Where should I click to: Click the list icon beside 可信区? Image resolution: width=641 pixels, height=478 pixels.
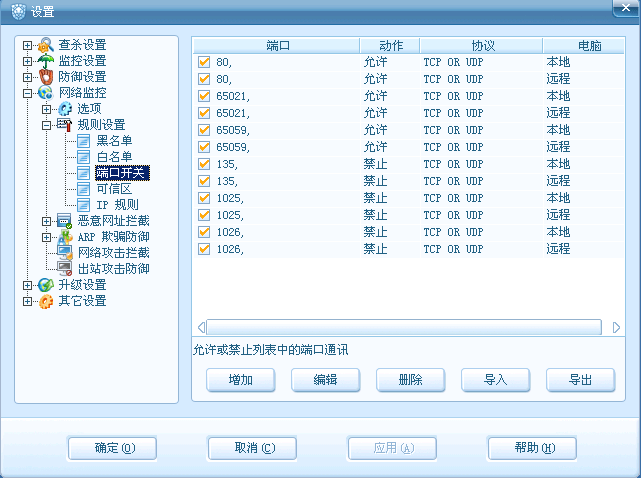pyautogui.click(x=84, y=189)
